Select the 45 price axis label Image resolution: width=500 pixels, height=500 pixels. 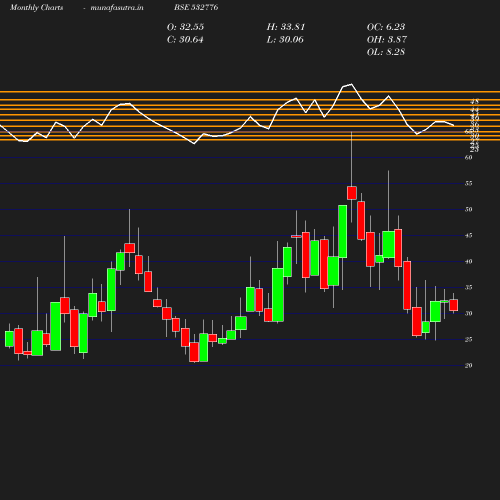(x=468, y=235)
